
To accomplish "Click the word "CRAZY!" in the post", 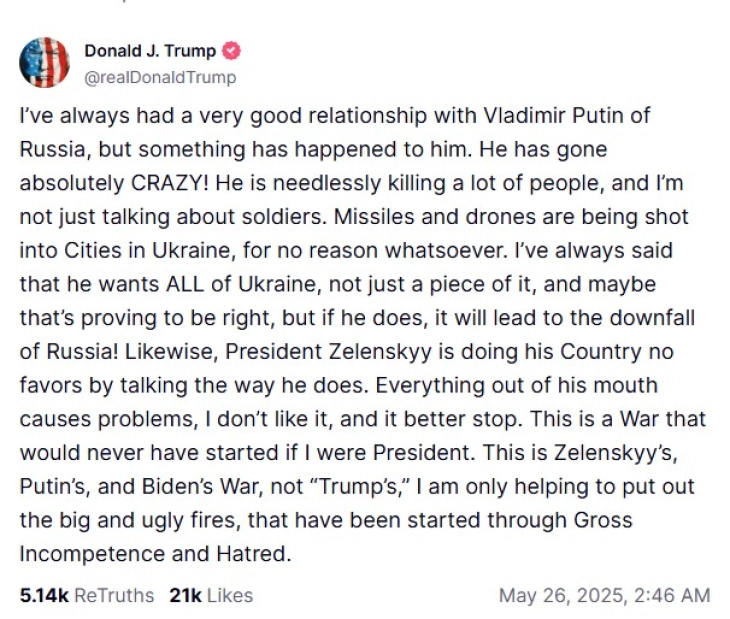I will click(170, 183).
